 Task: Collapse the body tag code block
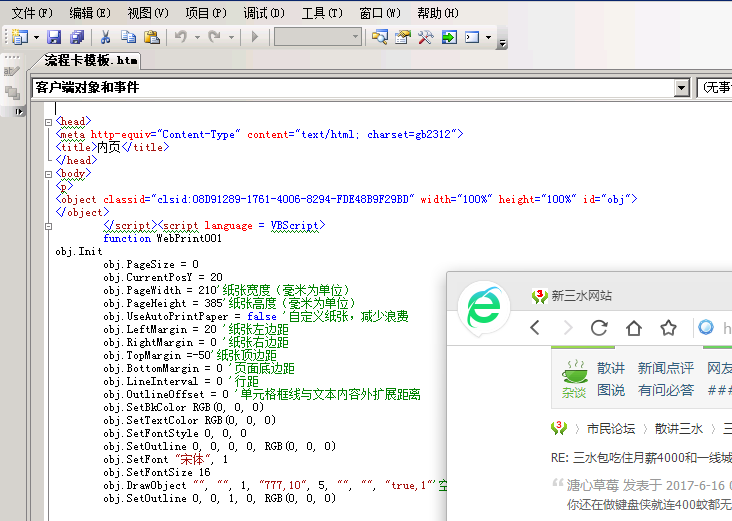click(x=48, y=173)
